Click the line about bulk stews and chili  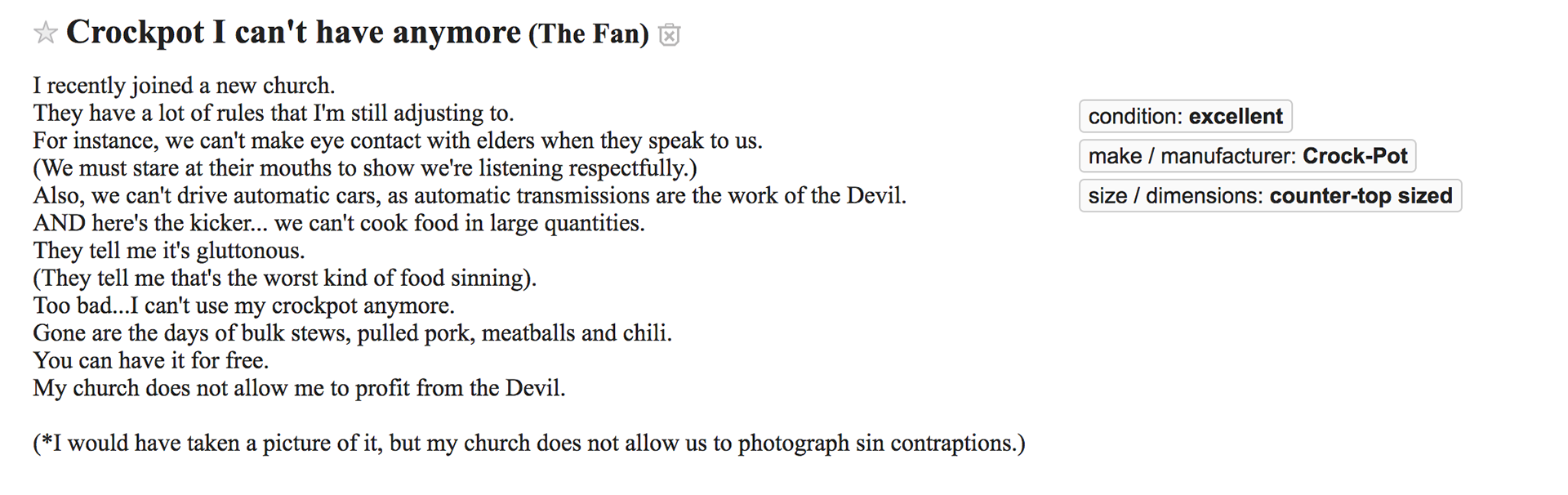click(352, 333)
